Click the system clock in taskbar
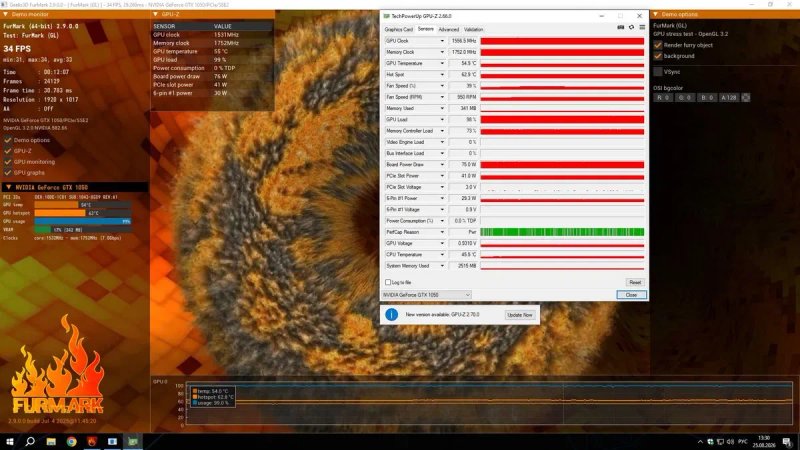Viewport: 800px width, 450px height. (764, 442)
